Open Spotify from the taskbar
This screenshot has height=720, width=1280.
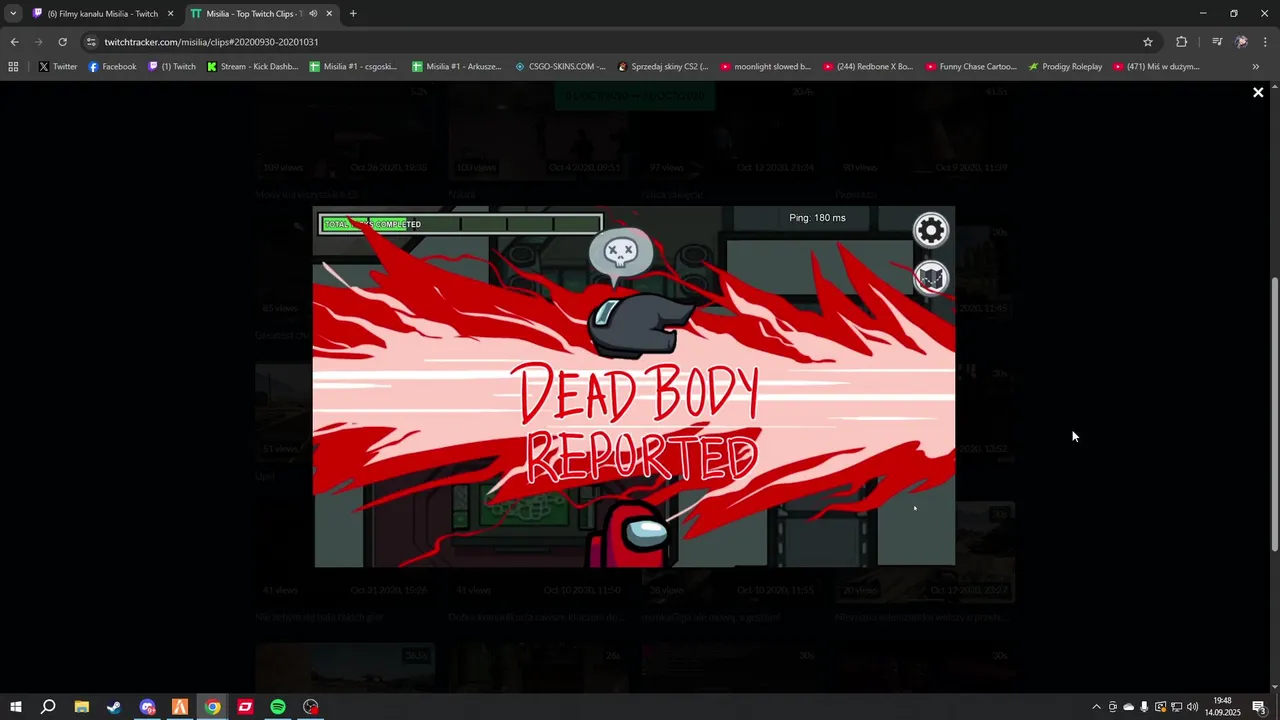[x=278, y=707]
